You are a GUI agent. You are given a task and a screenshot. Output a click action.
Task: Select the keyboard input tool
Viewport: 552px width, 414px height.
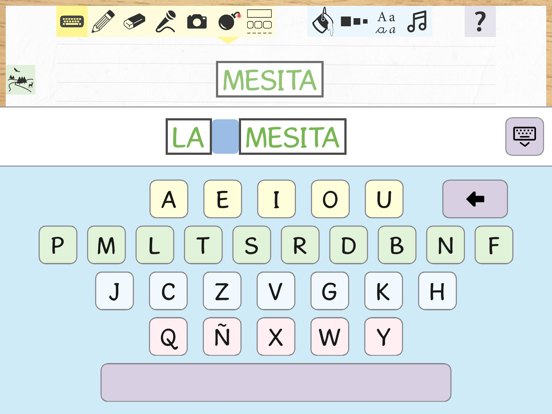(x=72, y=21)
